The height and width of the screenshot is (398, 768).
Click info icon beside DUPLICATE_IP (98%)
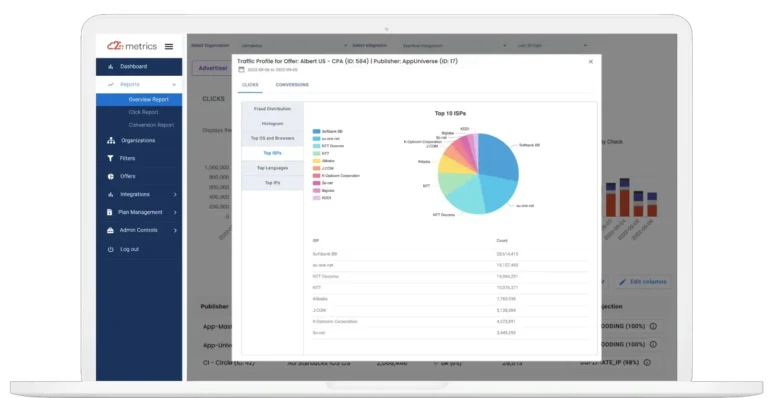pyautogui.click(x=647, y=363)
